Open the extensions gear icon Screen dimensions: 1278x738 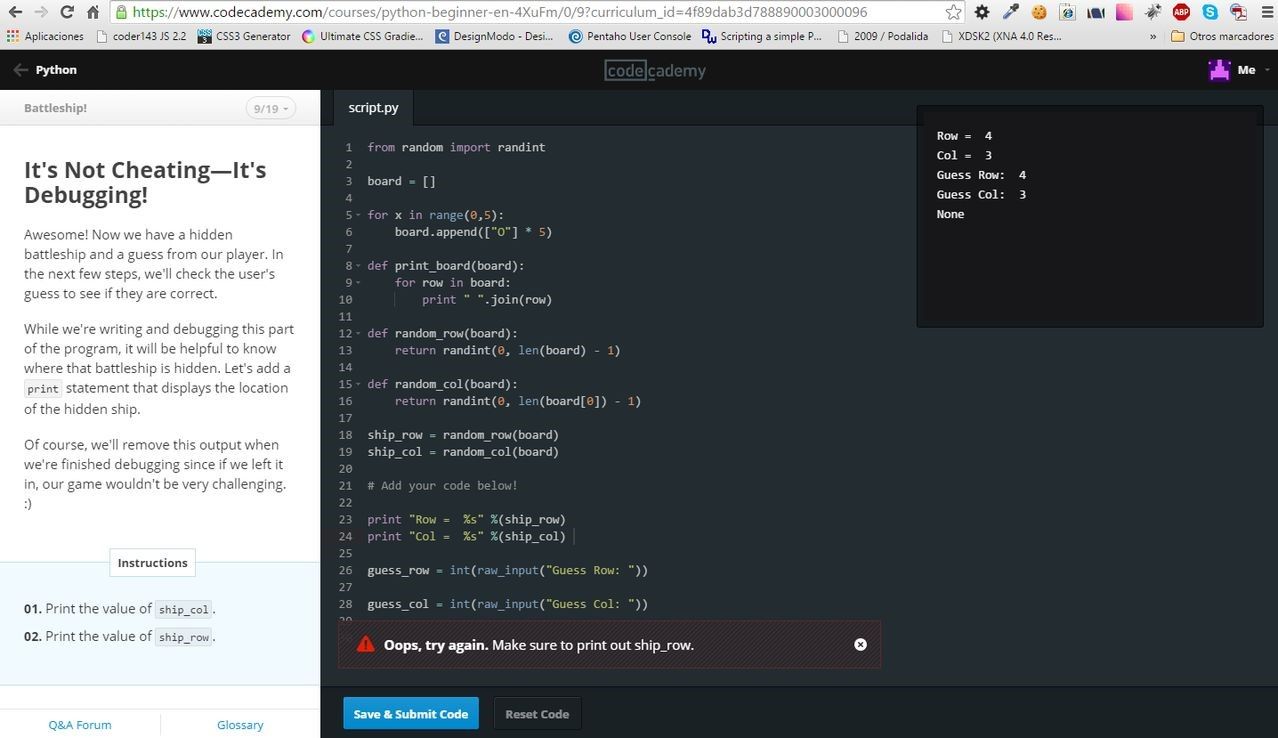pyautogui.click(x=982, y=11)
